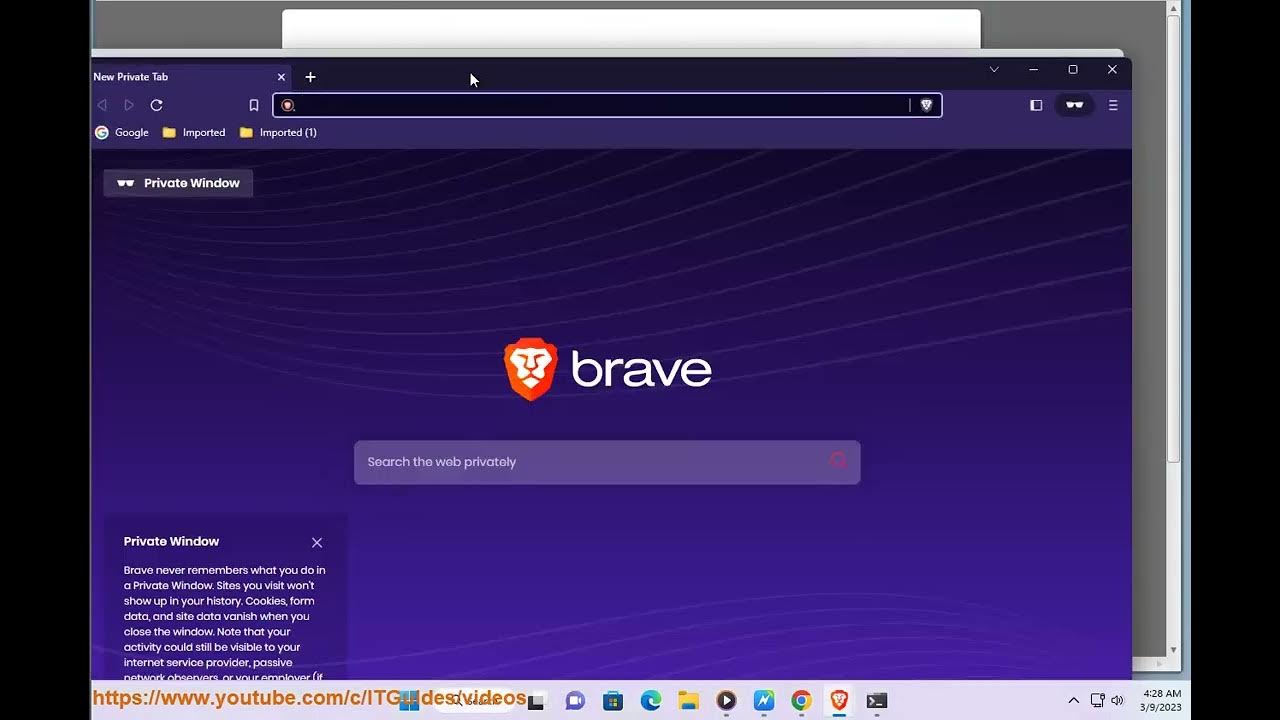
Task: Focus the address bar field
Action: tap(607, 105)
